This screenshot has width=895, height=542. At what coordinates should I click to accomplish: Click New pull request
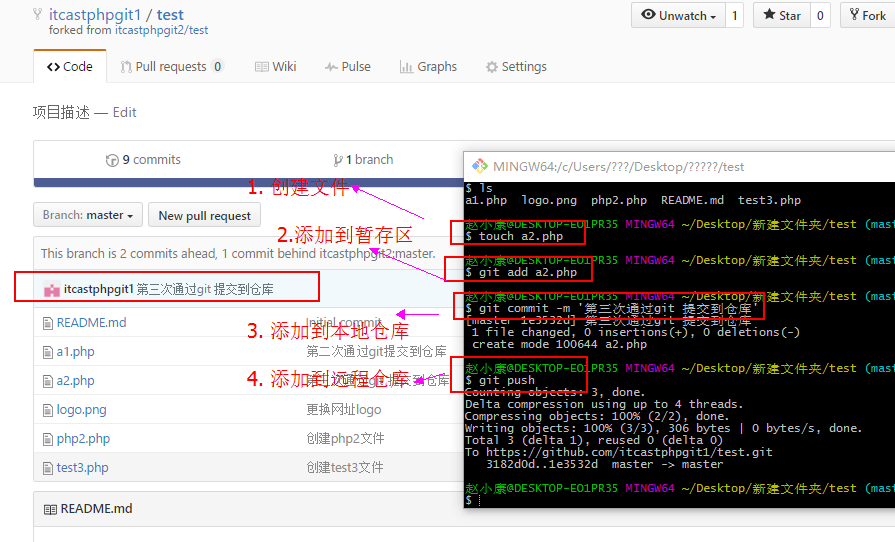pos(204,215)
